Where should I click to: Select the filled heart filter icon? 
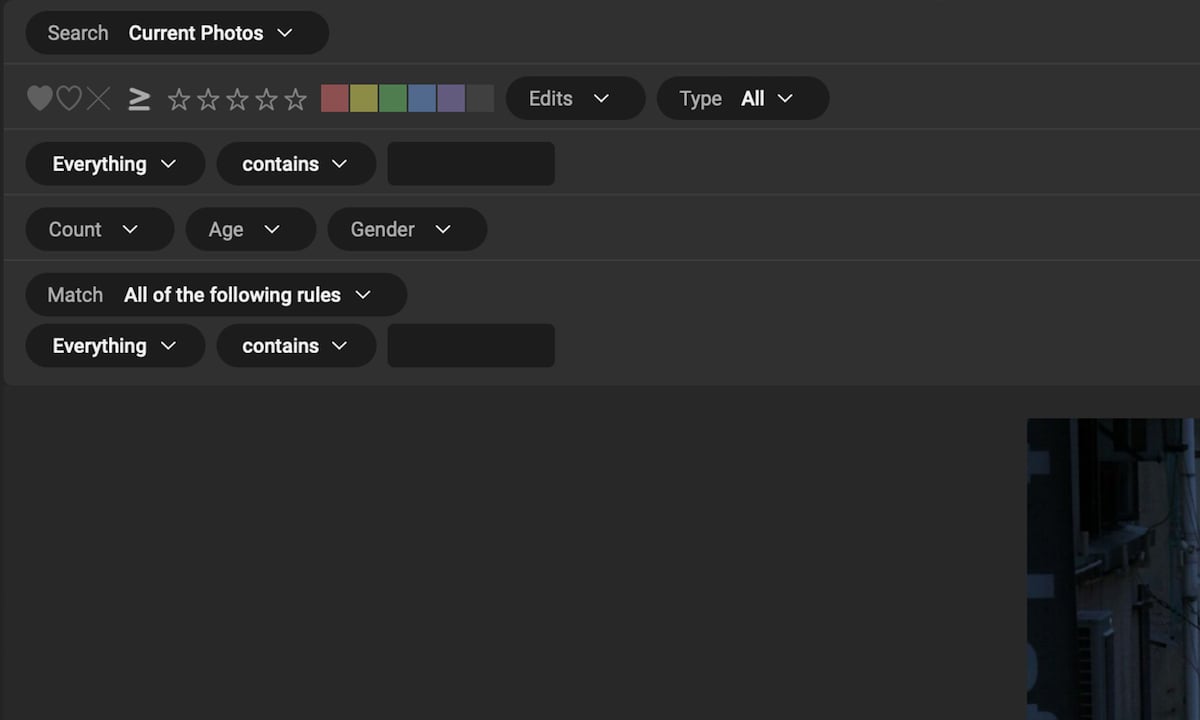pos(40,97)
